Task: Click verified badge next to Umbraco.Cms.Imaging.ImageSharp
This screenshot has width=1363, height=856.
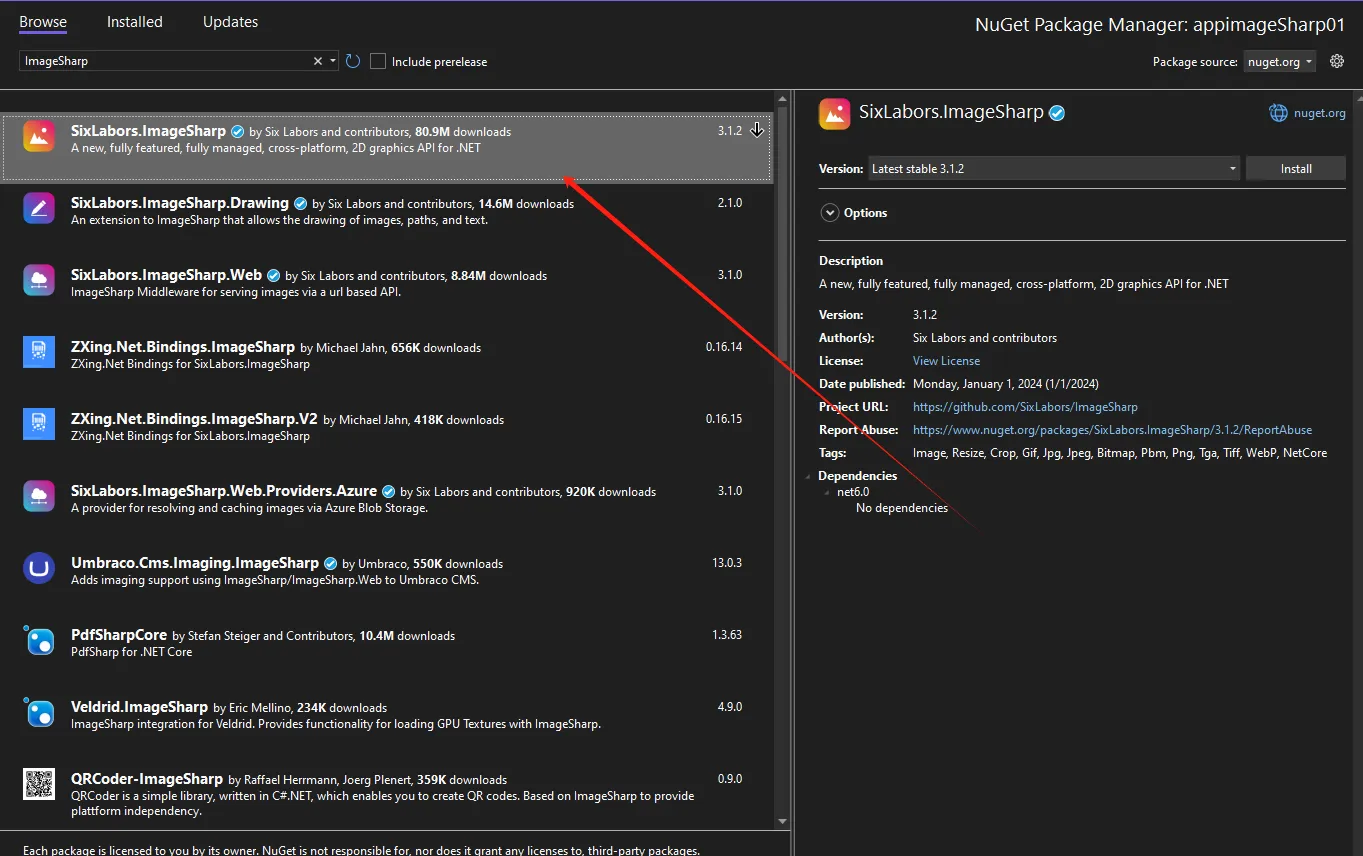Action: click(330, 564)
